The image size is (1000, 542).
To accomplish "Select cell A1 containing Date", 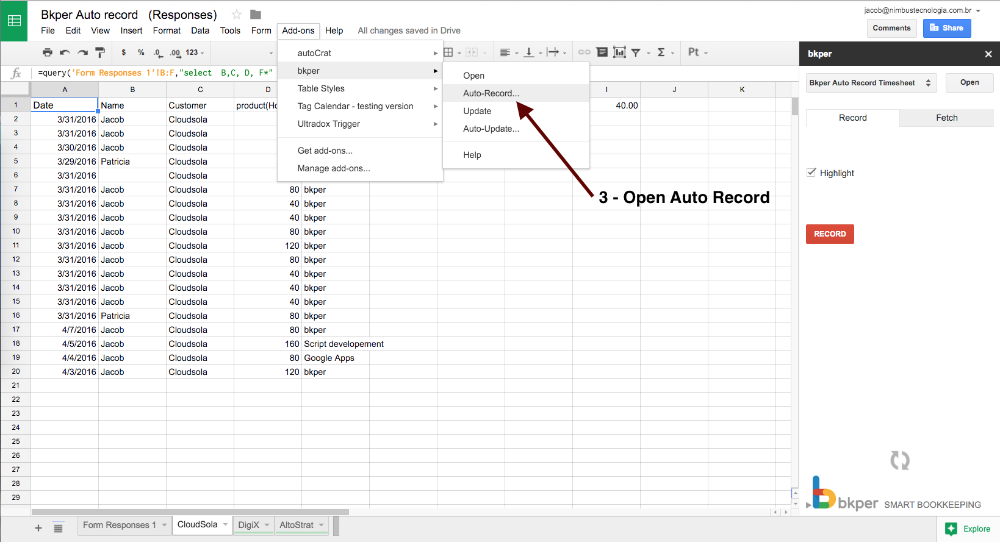I will click(64, 105).
